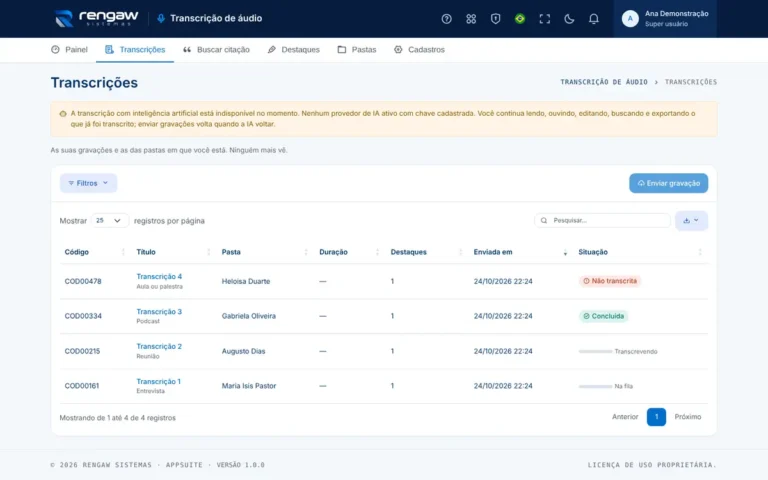Open the Transcrição 1 link
This screenshot has width=768, height=480.
pyautogui.click(x=158, y=382)
